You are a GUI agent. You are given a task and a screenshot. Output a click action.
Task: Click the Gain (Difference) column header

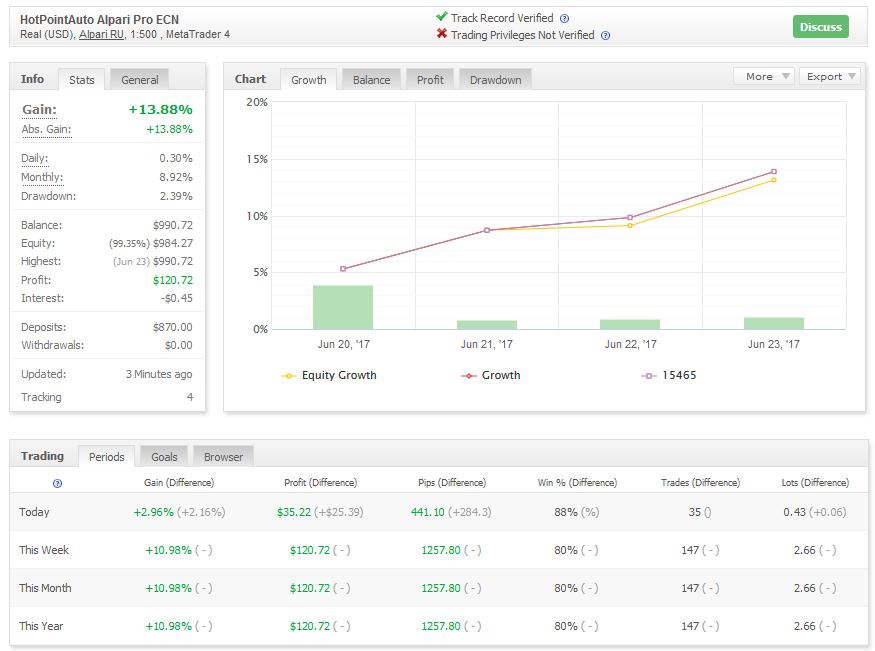179,483
